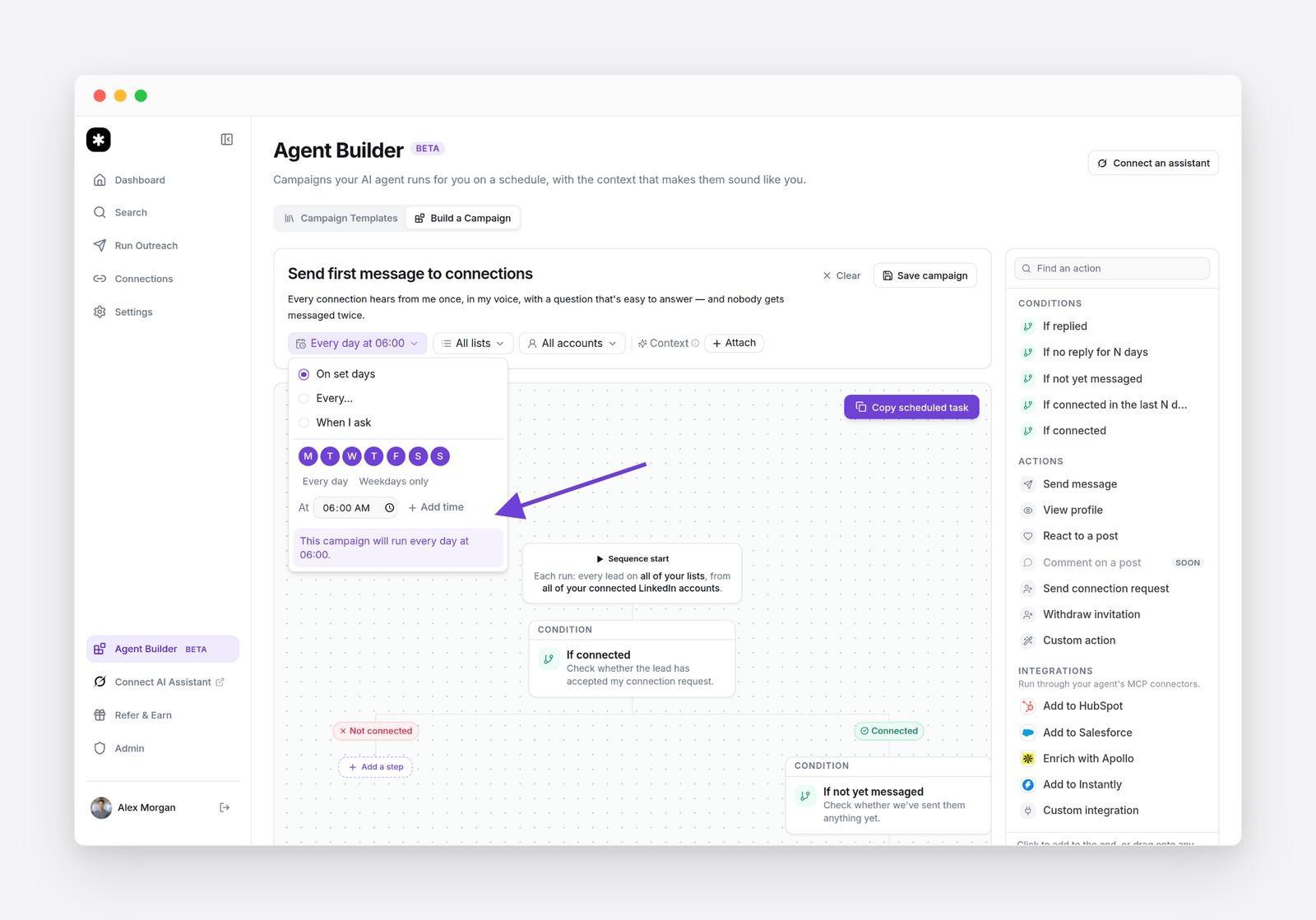Add the View profile action
1316x920 pixels.
pyautogui.click(x=1111, y=511)
